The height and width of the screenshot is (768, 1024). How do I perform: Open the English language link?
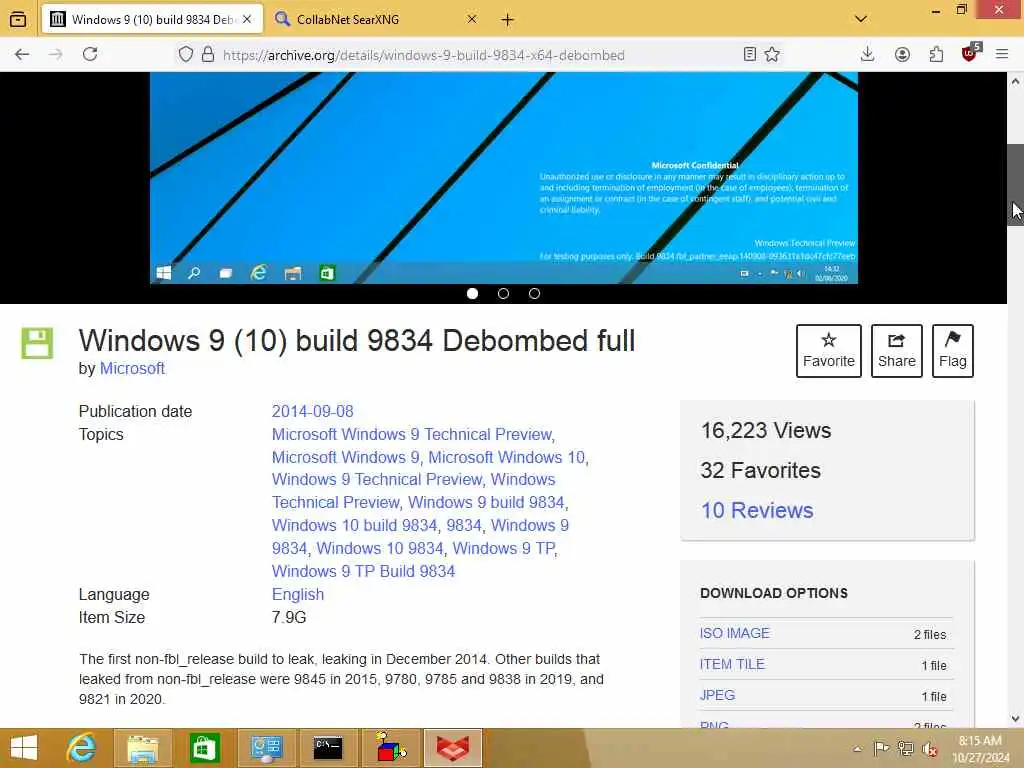[x=298, y=594]
